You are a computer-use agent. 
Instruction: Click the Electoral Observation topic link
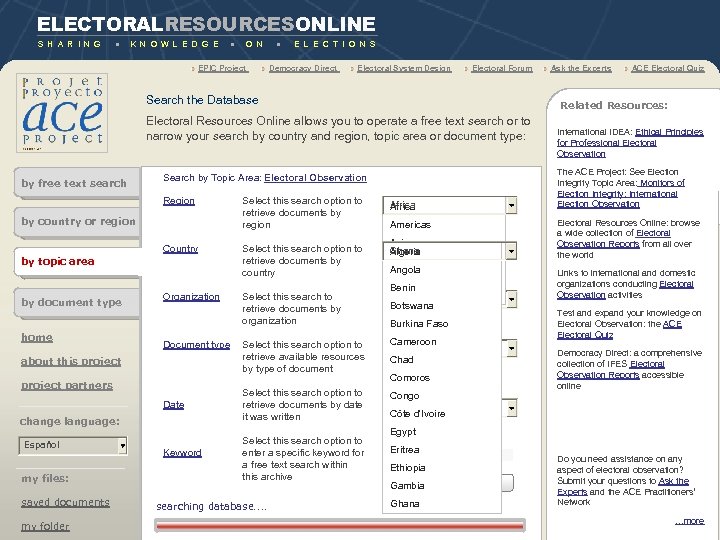pyautogui.click(x=315, y=178)
